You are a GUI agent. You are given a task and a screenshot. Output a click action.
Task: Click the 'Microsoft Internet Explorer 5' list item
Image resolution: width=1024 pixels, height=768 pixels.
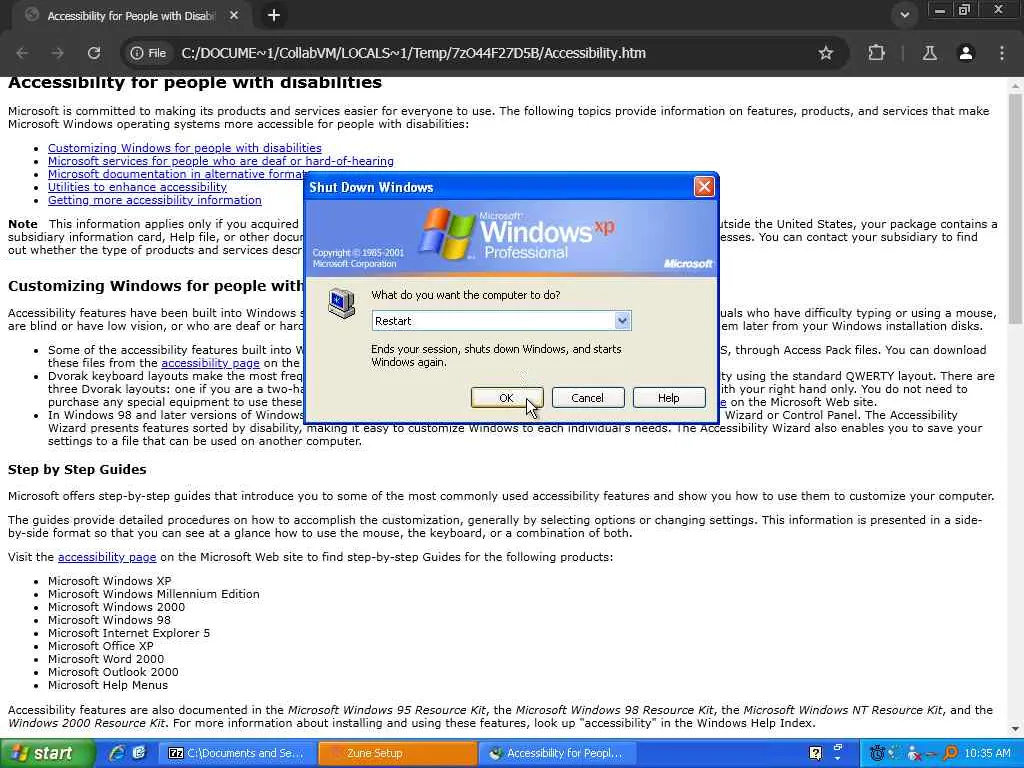coord(129,633)
